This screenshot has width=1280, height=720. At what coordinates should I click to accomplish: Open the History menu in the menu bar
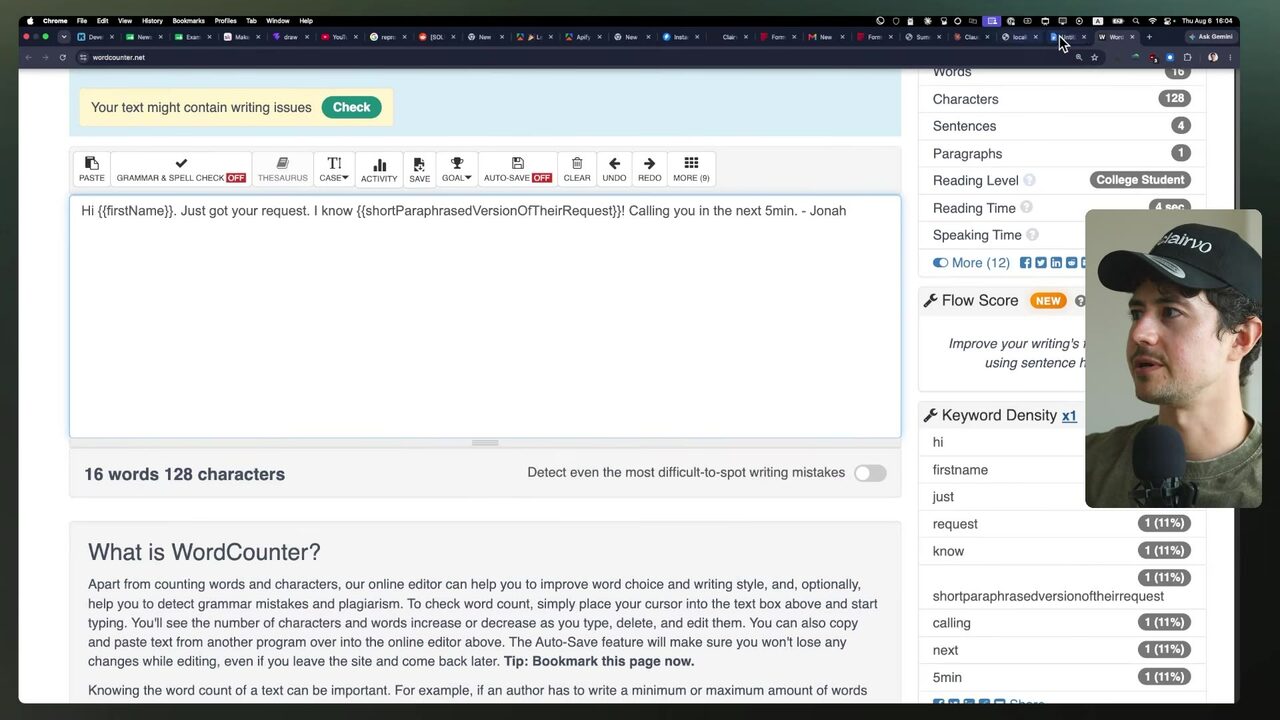tap(152, 20)
